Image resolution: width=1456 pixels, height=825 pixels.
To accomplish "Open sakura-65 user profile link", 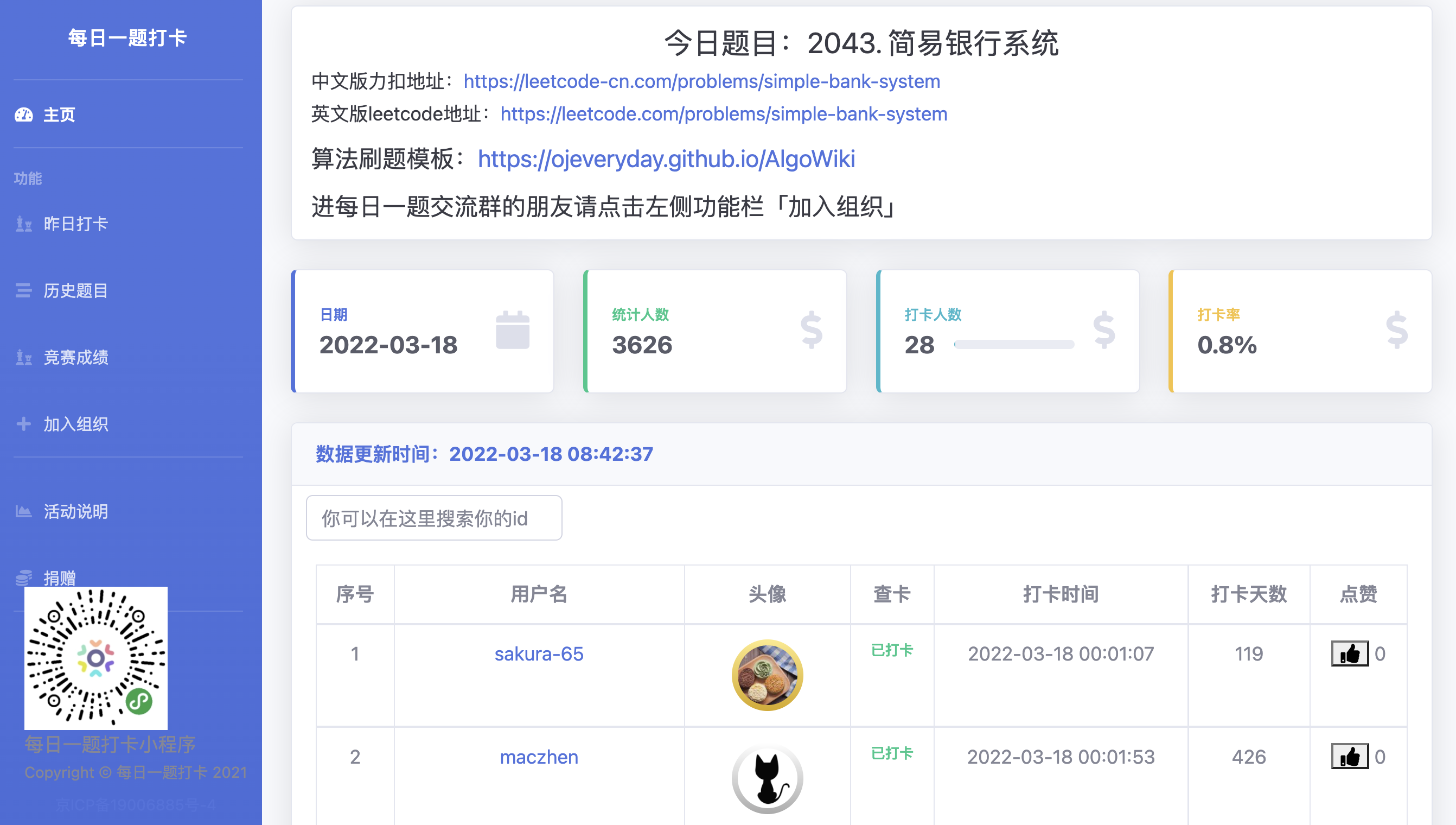I will point(539,654).
